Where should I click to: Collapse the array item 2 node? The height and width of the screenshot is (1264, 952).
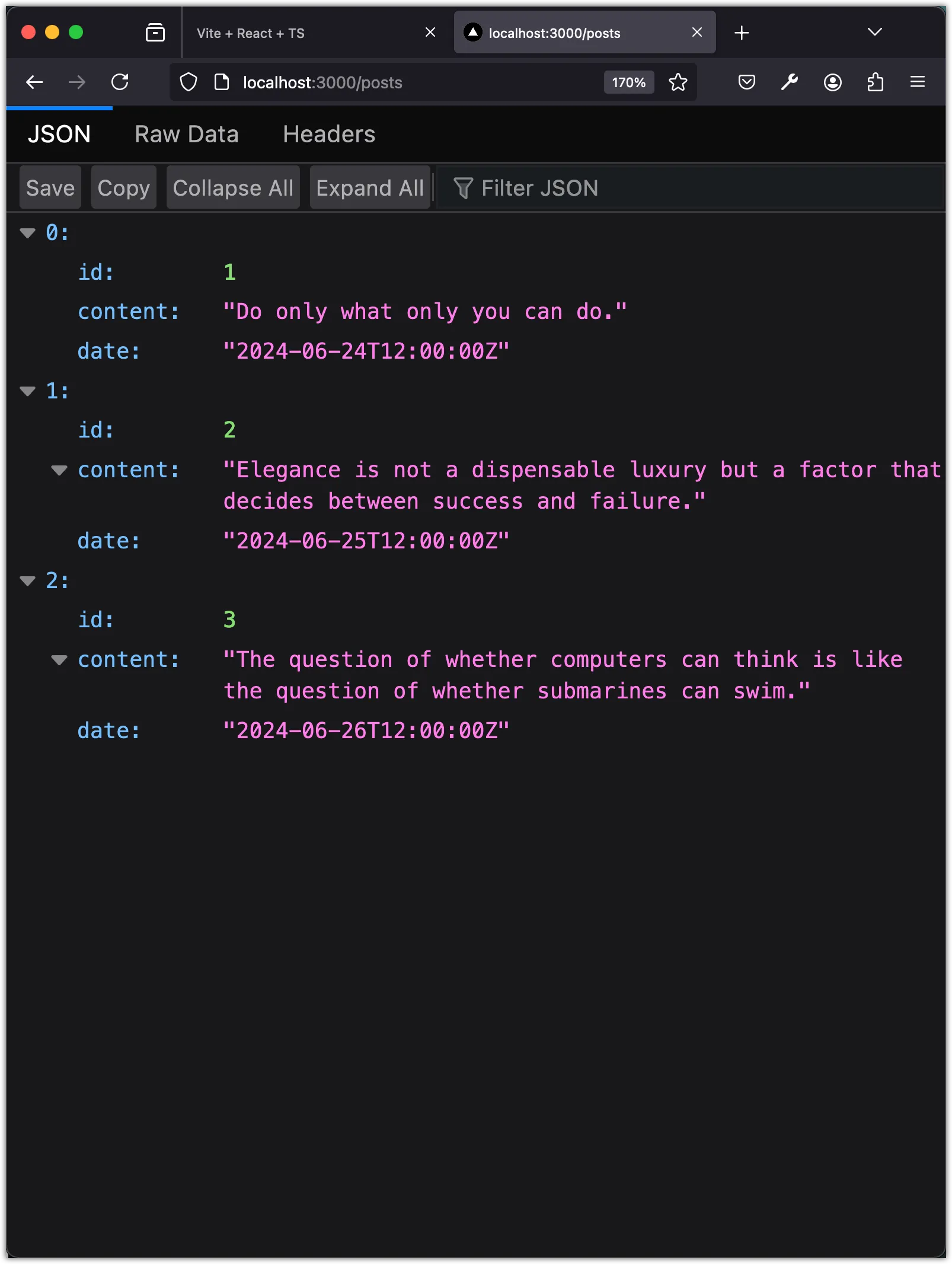[27, 580]
